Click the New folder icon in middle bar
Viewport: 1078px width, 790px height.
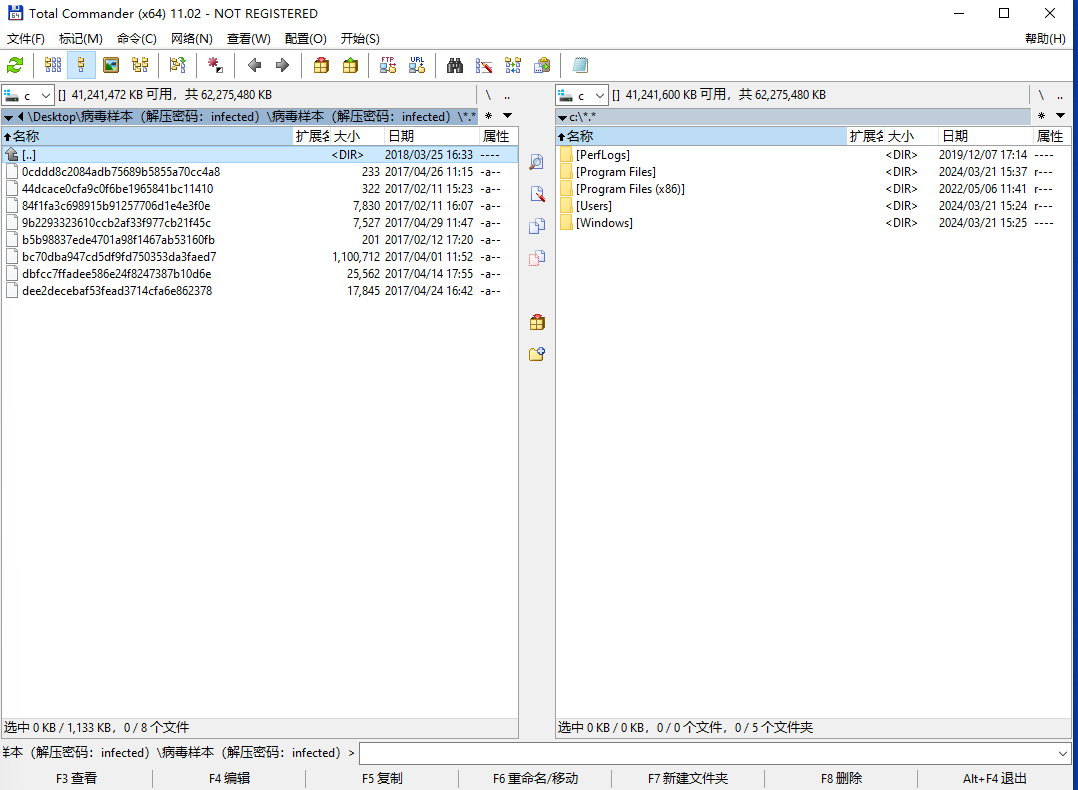(x=537, y=354)
